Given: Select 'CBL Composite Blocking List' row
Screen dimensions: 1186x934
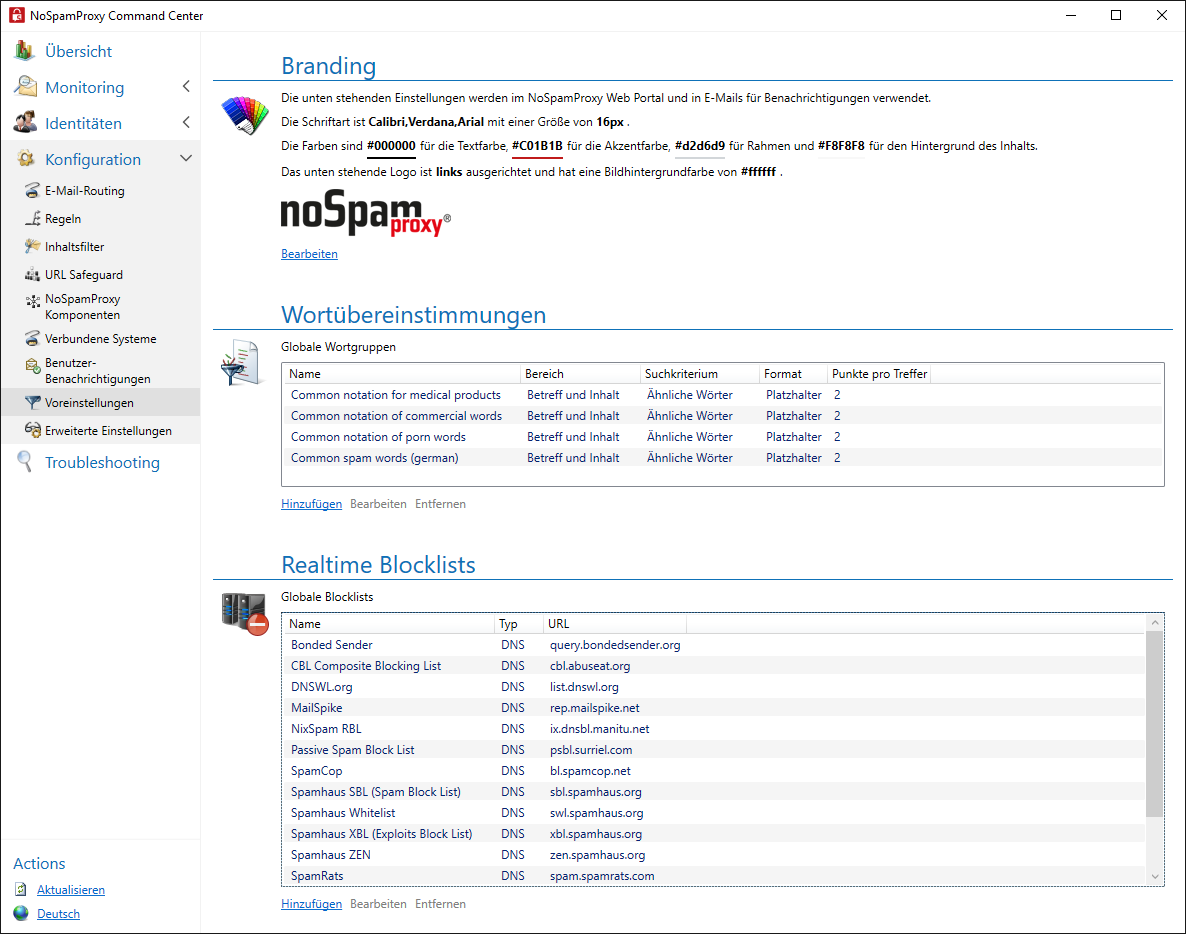Looking at the screenshot, I should pyautogui.click(x=715, y=666).
